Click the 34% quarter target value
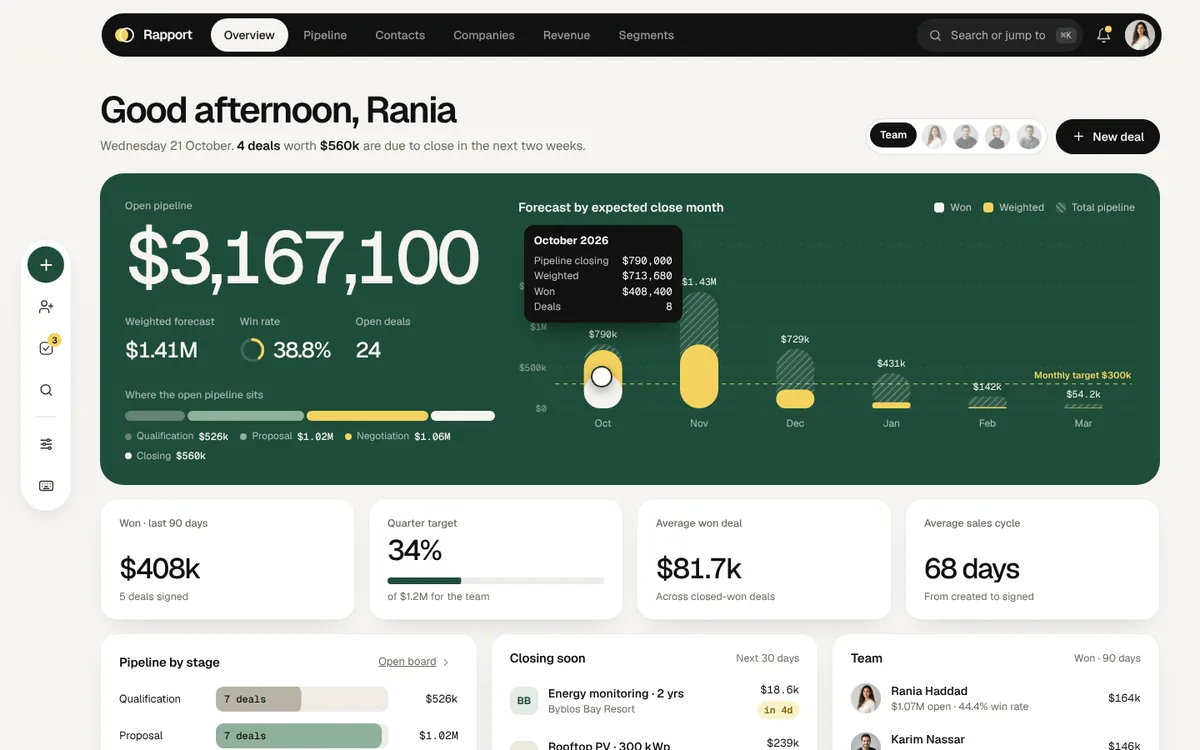This screenshot has height=750, width=1200. coord(415,550)
